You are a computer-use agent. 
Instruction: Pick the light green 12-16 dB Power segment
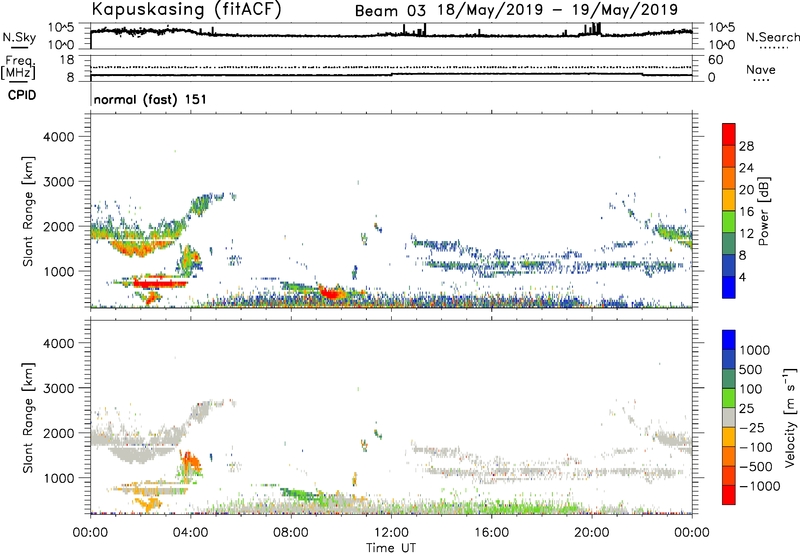729,222
